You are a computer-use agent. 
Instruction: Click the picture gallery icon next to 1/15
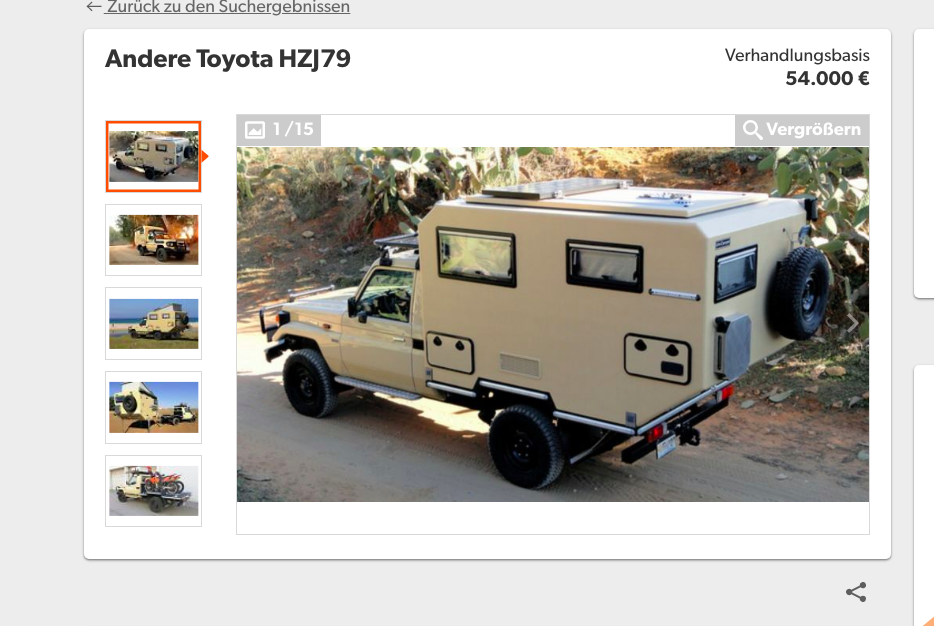click(x=255, y=129)
